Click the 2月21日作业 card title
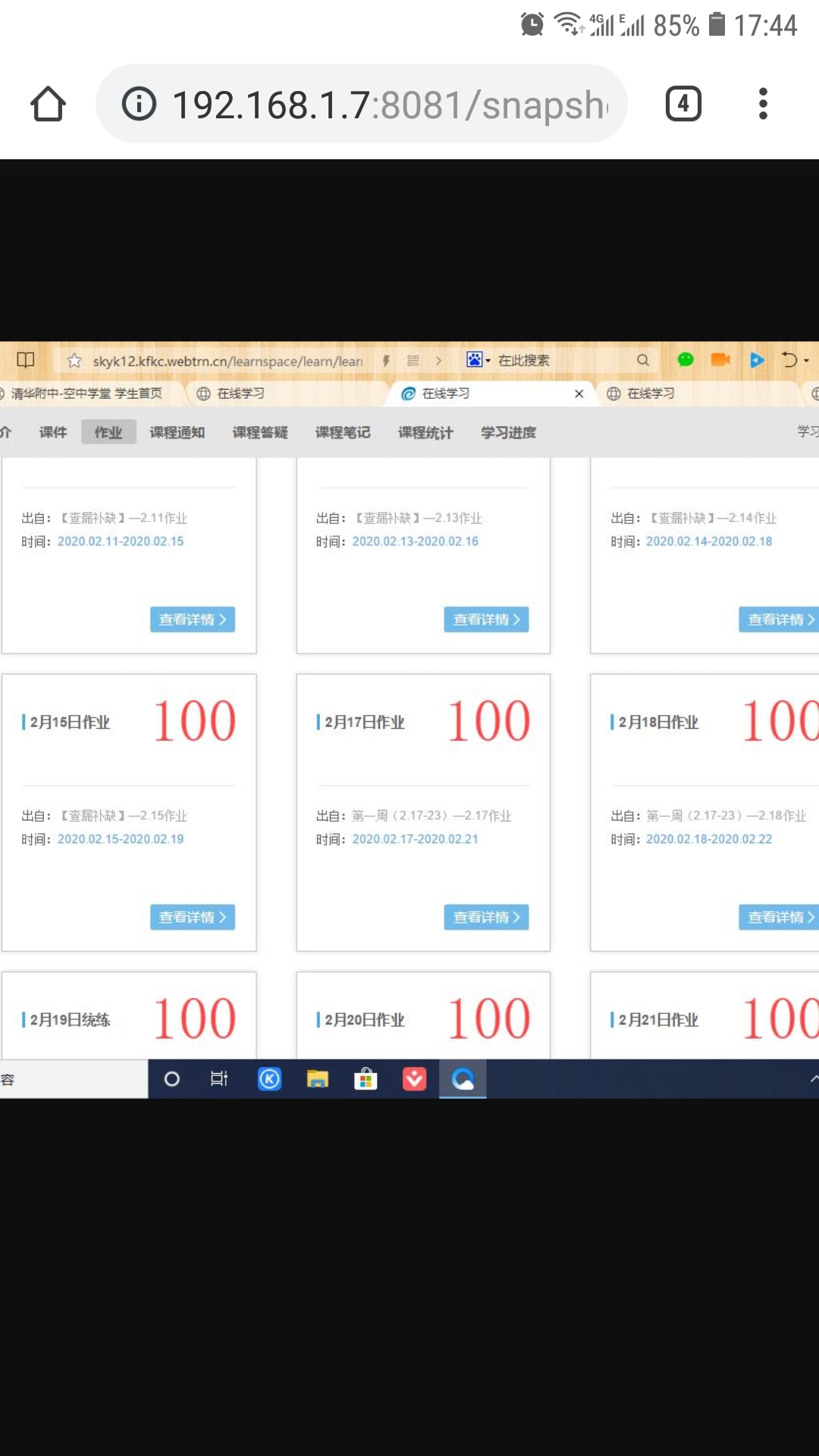Image resolution: width=819 pixels, height=1456 pixels. pos(658,1020)
